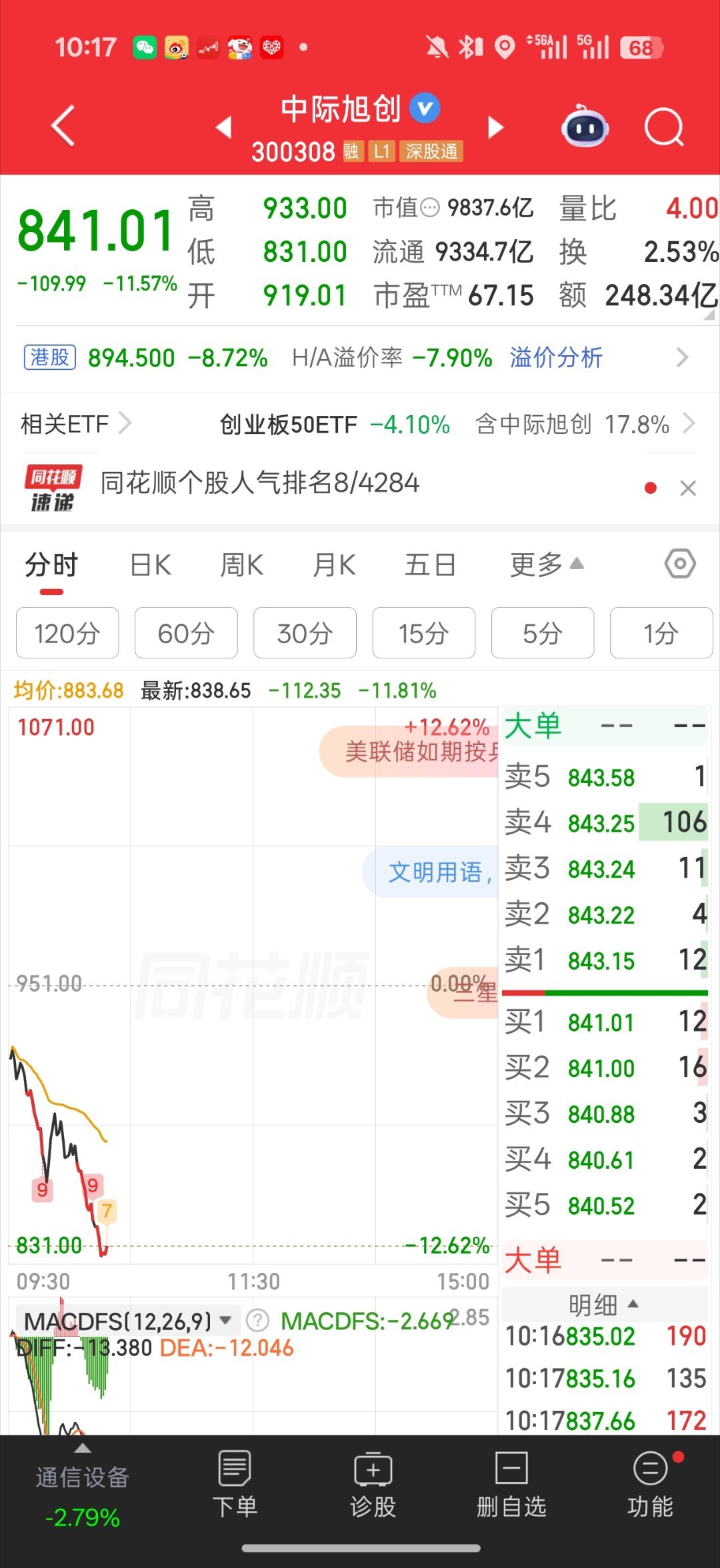Select the 卖2 843.22 order row
The height and width of the screenshot is (1568, 720).
605,914
